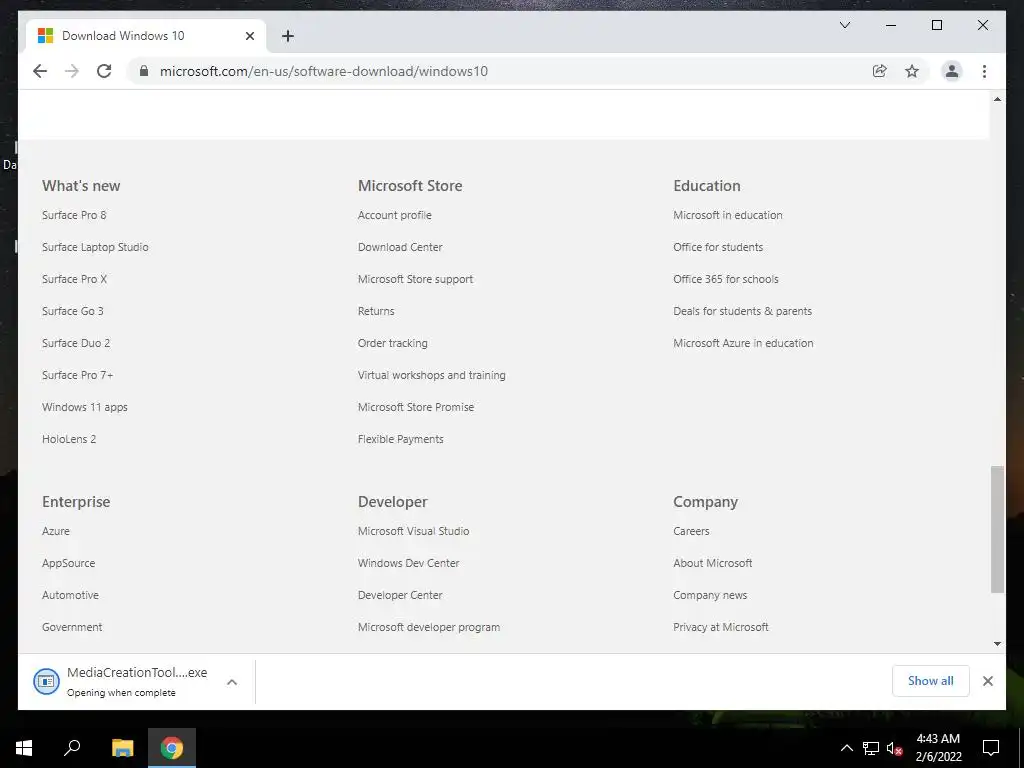Click the vertical scrollbar thumb
The width and height of the screenshot is (1024, 768).
[x=997, y=530]
